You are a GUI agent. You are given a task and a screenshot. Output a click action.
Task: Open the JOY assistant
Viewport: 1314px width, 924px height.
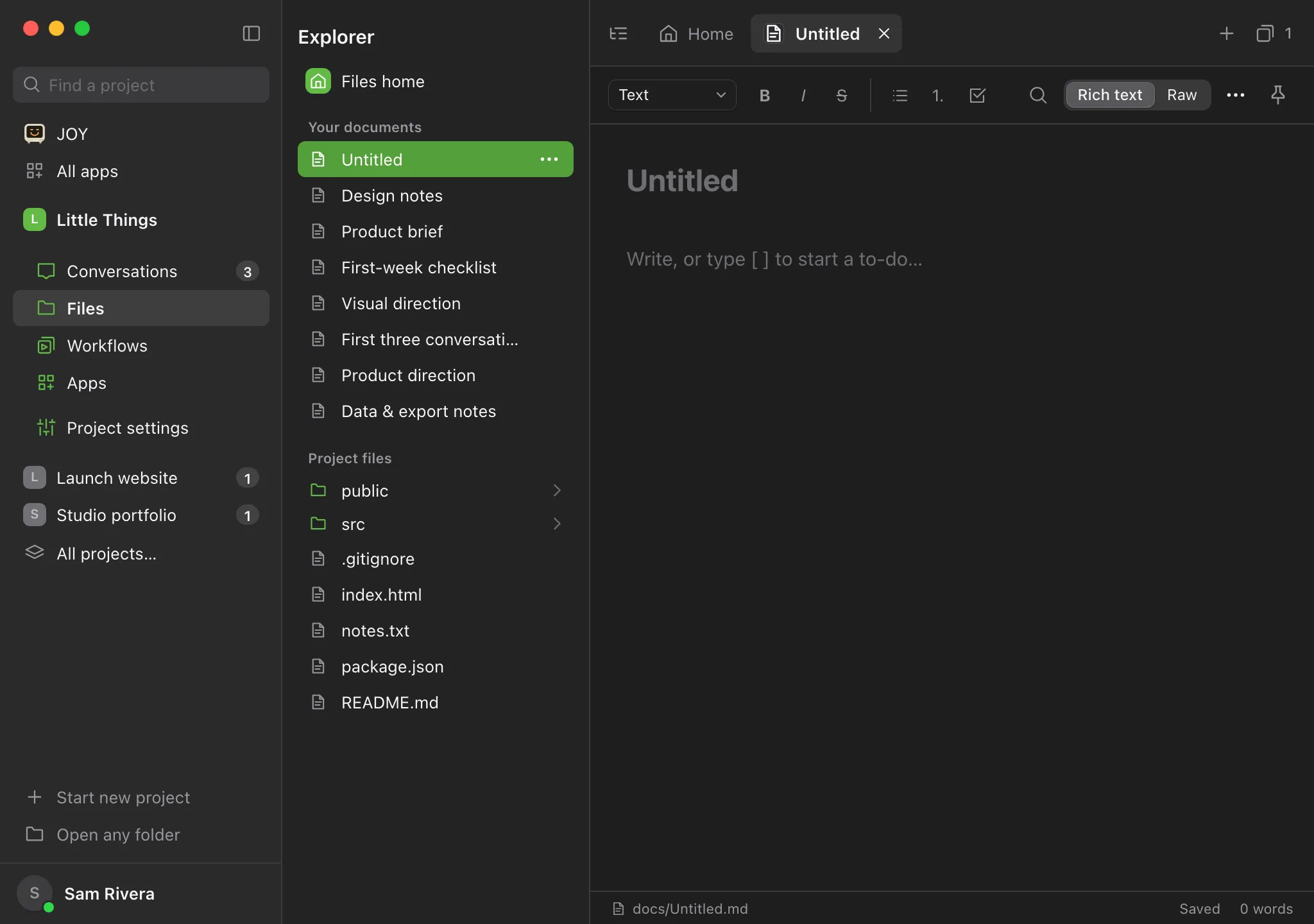tap(141, 133)
